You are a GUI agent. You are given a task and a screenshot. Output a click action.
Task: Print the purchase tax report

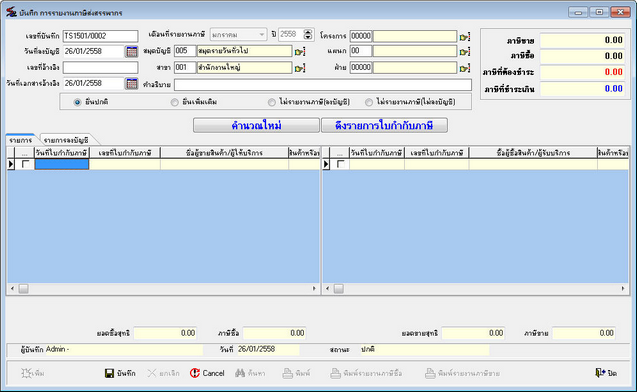[366, 373]
